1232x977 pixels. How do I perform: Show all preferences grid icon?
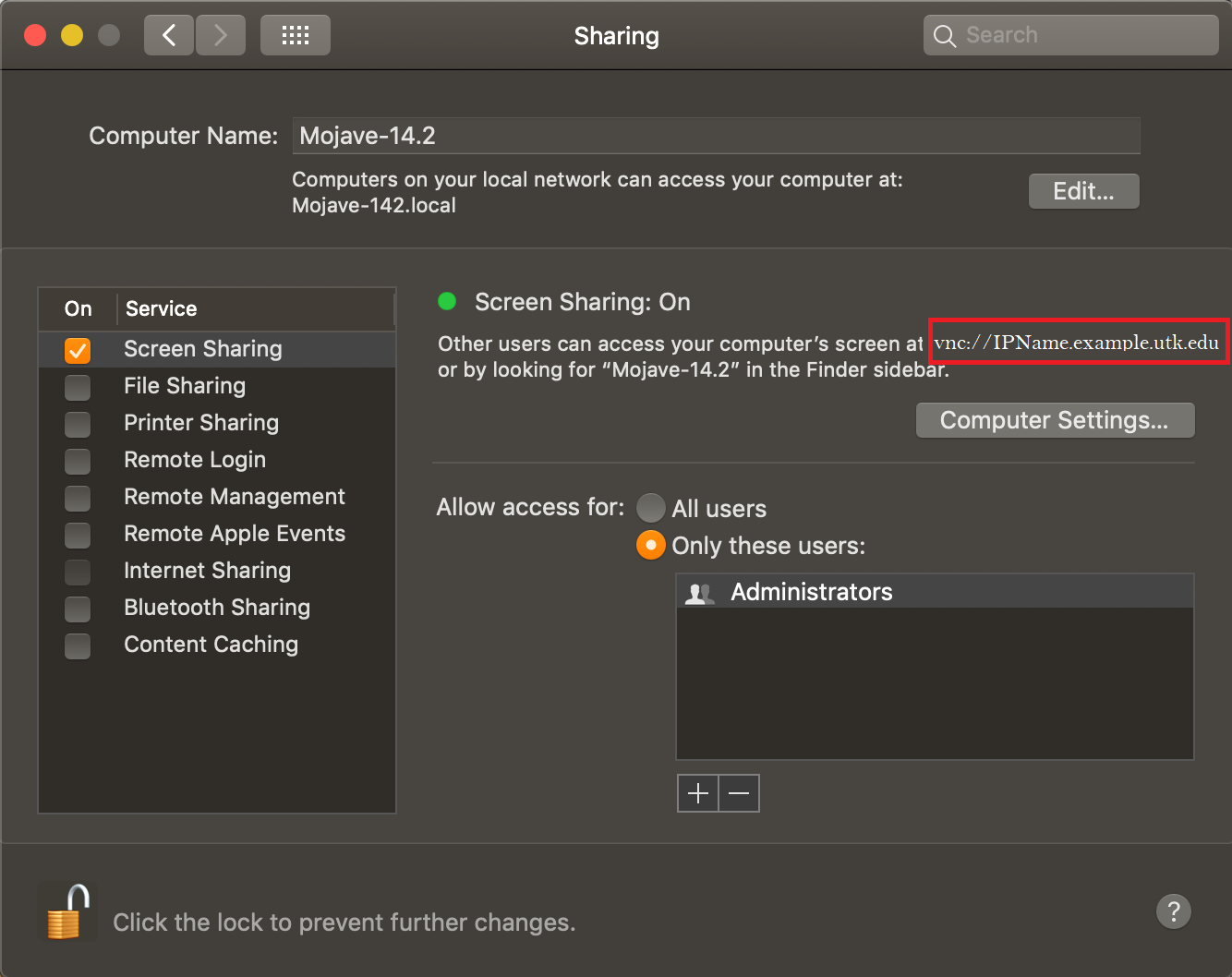295,36
